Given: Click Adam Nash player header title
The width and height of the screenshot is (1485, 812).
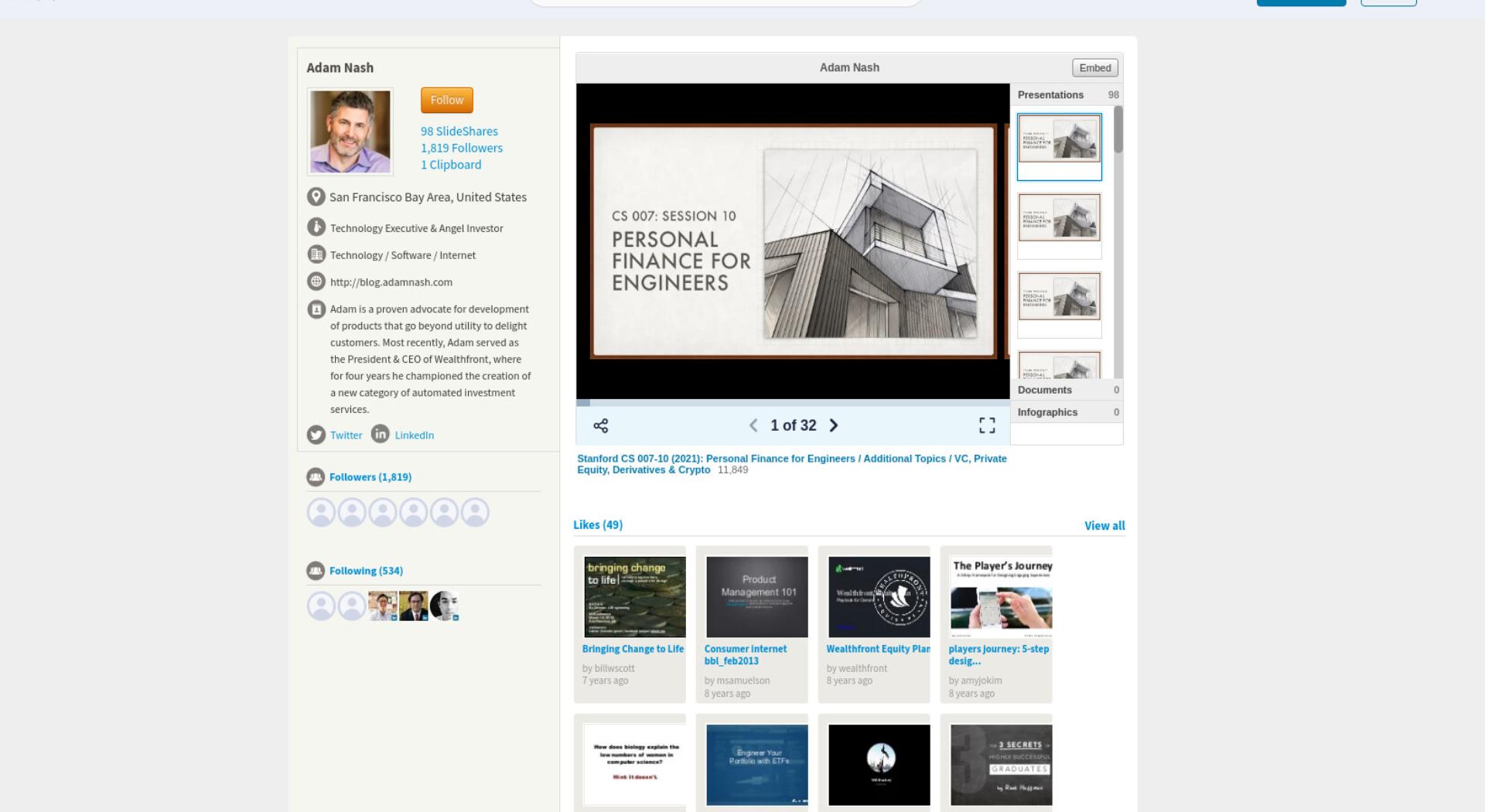Looking at the screenshot, I should pos(849,67).
